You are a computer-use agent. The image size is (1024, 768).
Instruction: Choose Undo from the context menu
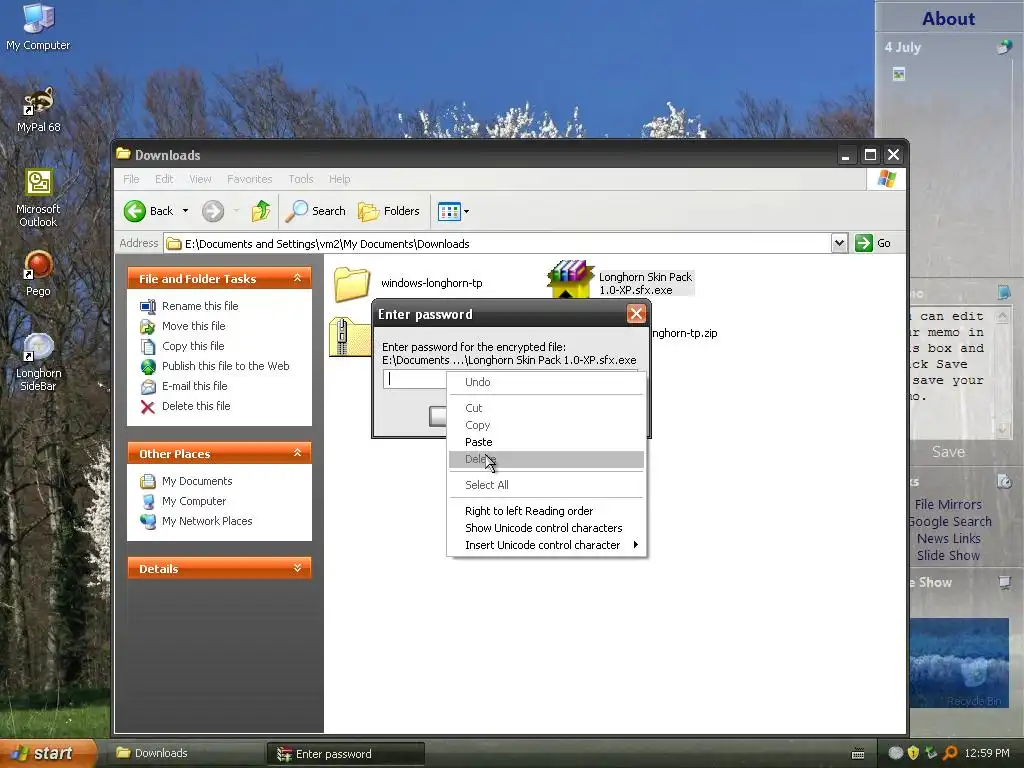[x=546, y=382]
